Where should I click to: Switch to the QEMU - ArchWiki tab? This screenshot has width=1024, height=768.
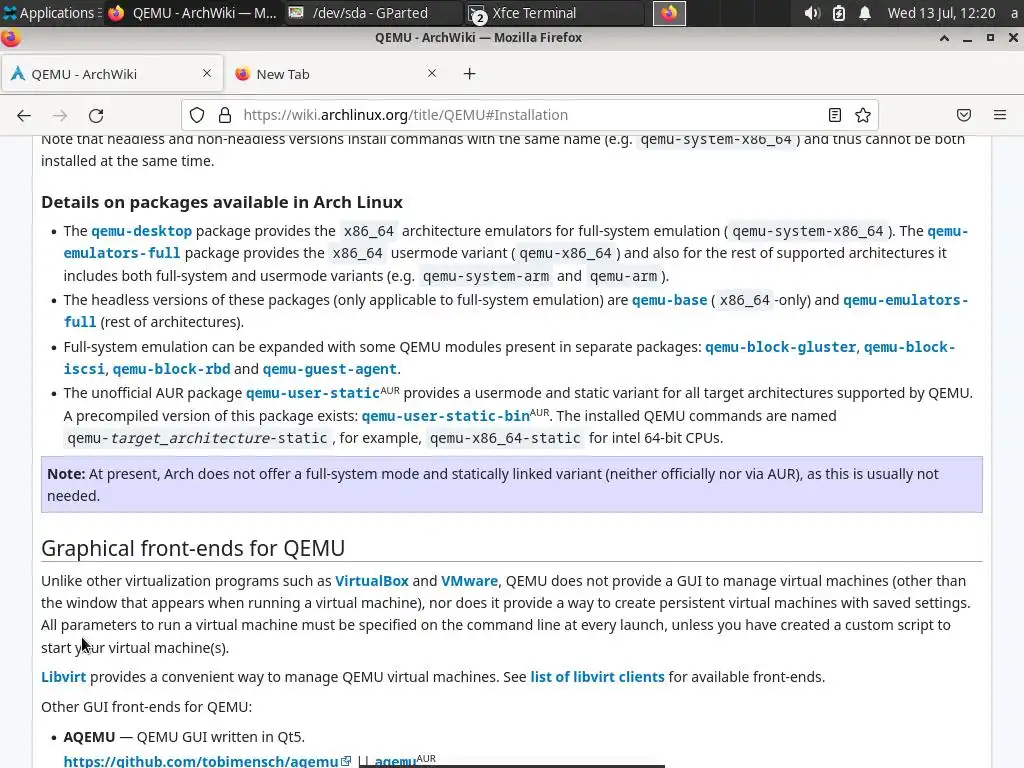point(111,74)
